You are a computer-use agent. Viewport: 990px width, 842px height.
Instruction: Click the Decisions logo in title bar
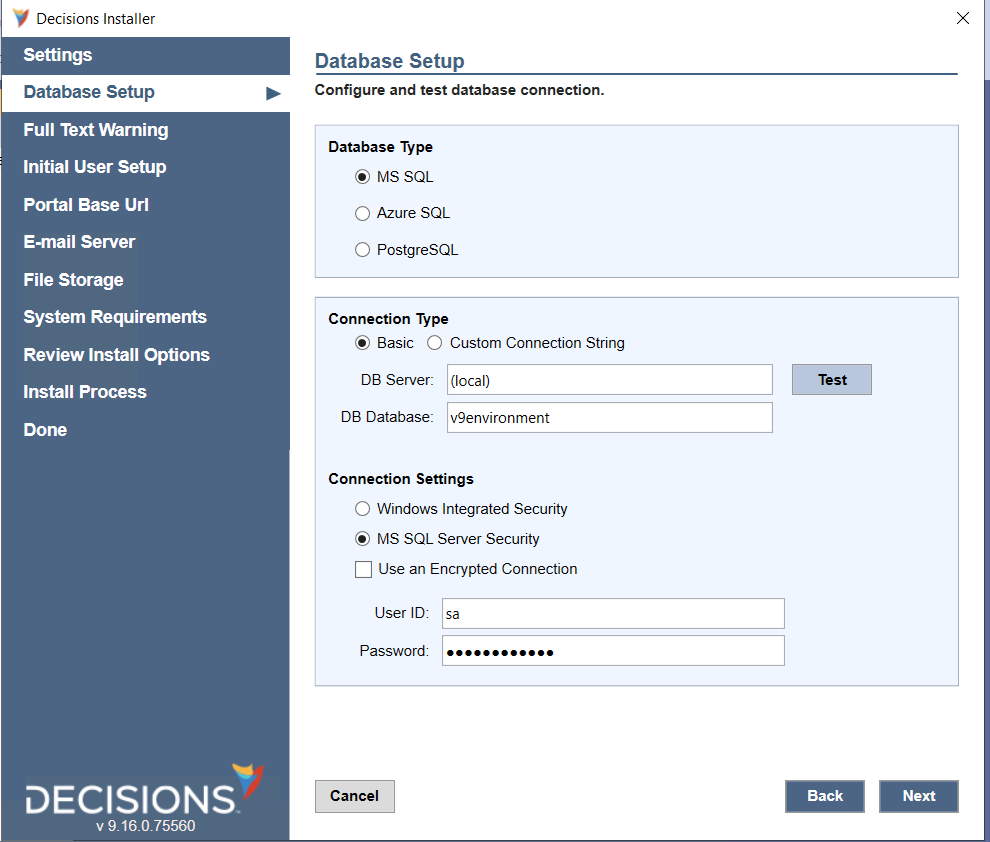click(20, 18)
